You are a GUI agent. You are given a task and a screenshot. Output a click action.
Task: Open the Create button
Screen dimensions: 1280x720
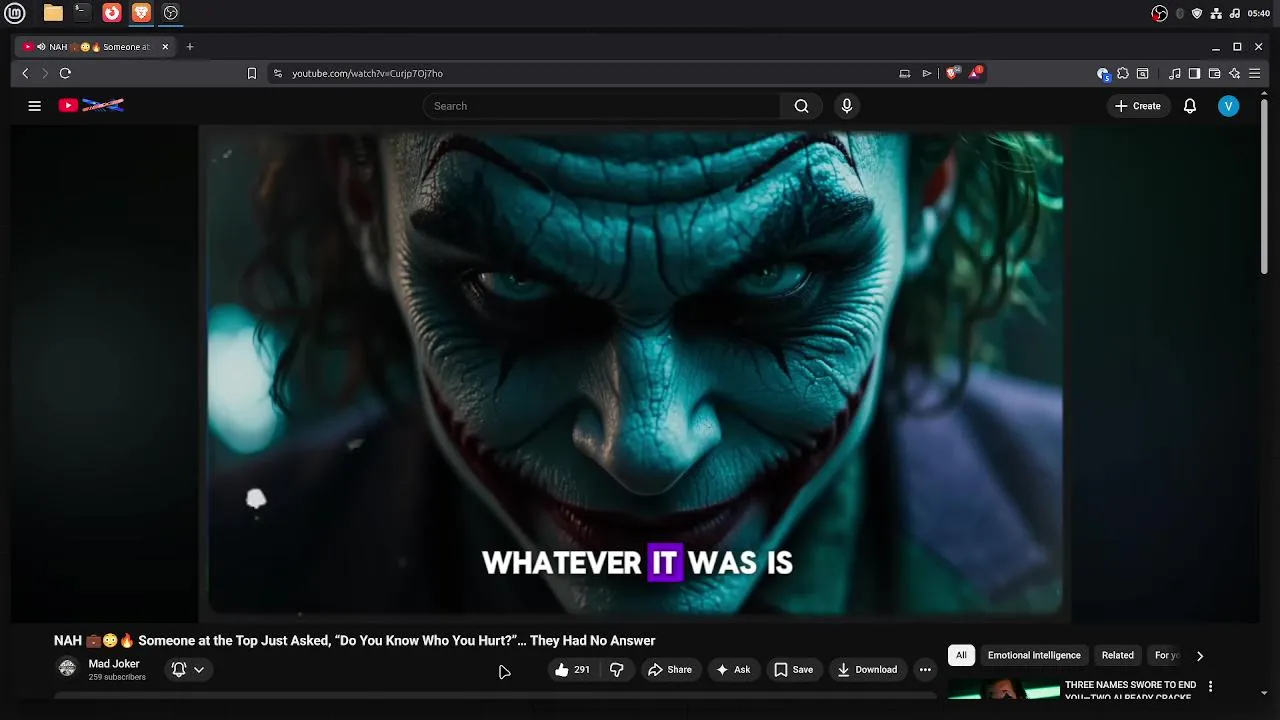click(1138, 106)
